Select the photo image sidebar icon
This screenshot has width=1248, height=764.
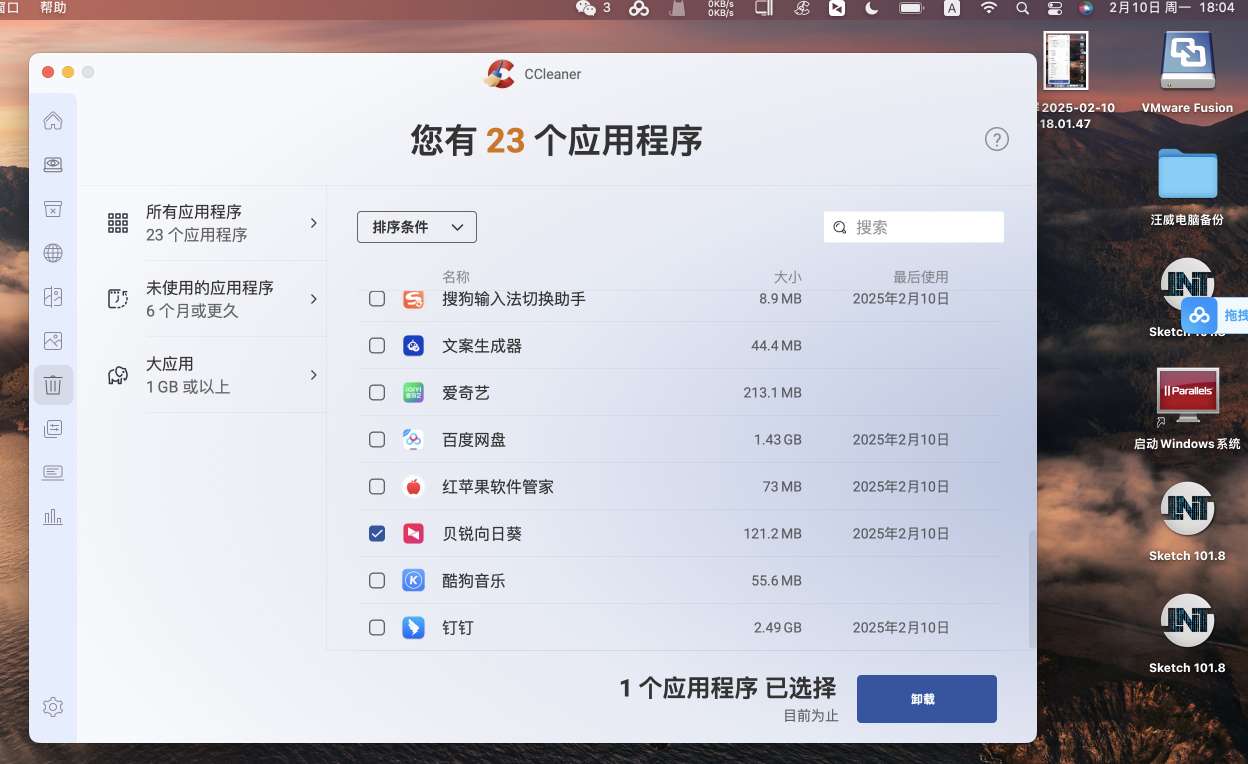pyautogui.click(x=53, y=340)
